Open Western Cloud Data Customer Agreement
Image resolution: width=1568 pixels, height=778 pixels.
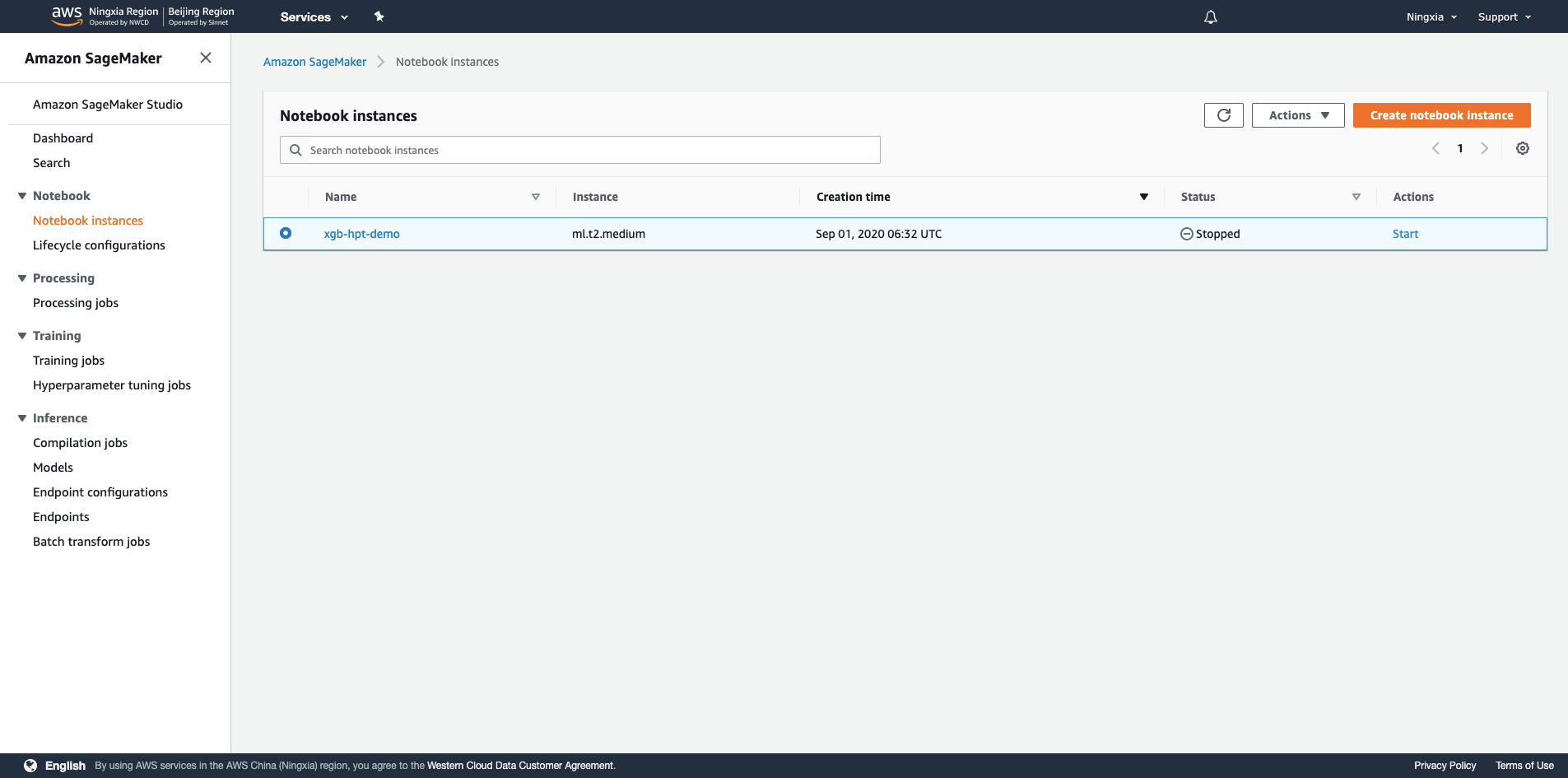coord(520,766)
